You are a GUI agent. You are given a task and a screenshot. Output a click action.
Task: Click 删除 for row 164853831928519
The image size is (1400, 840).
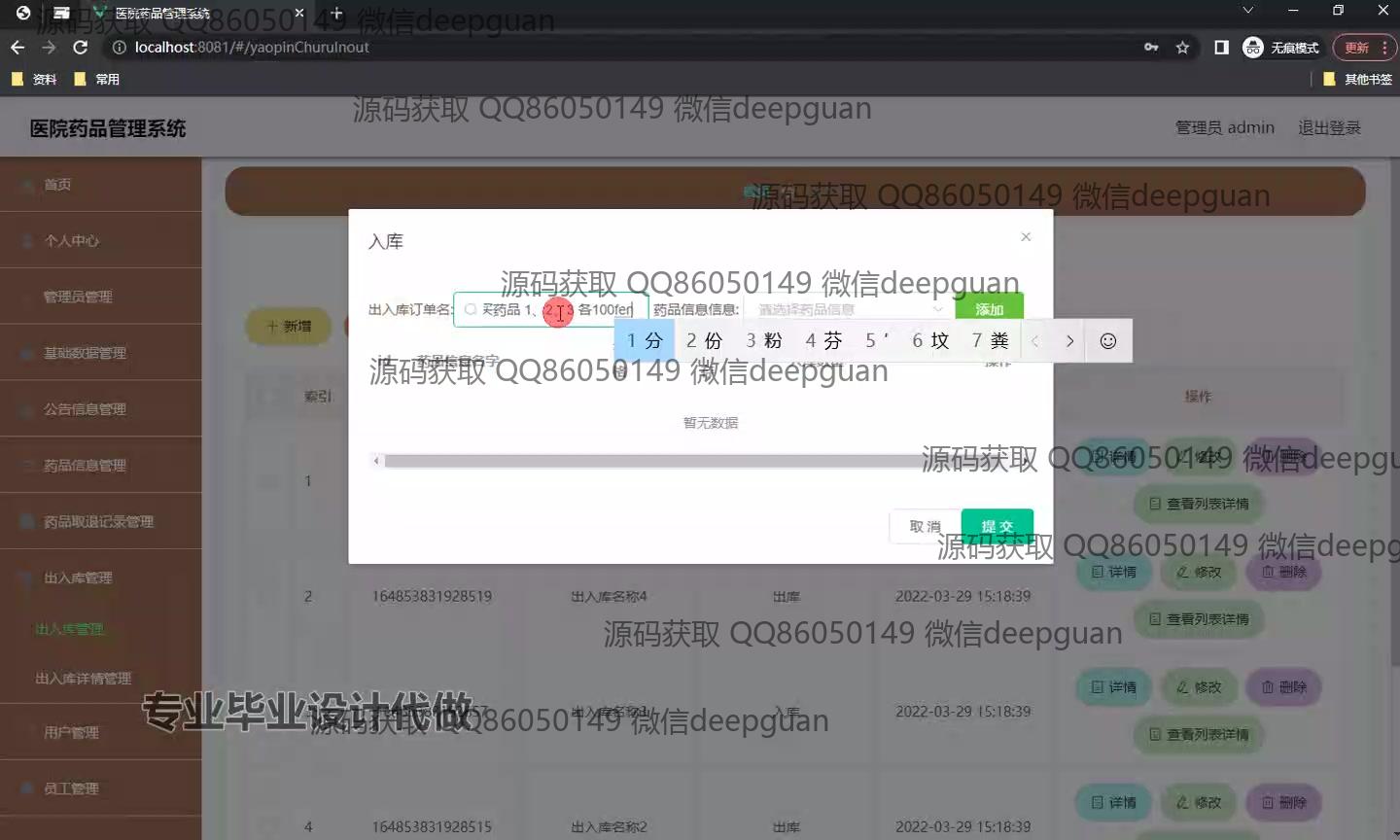[1284, 572]
